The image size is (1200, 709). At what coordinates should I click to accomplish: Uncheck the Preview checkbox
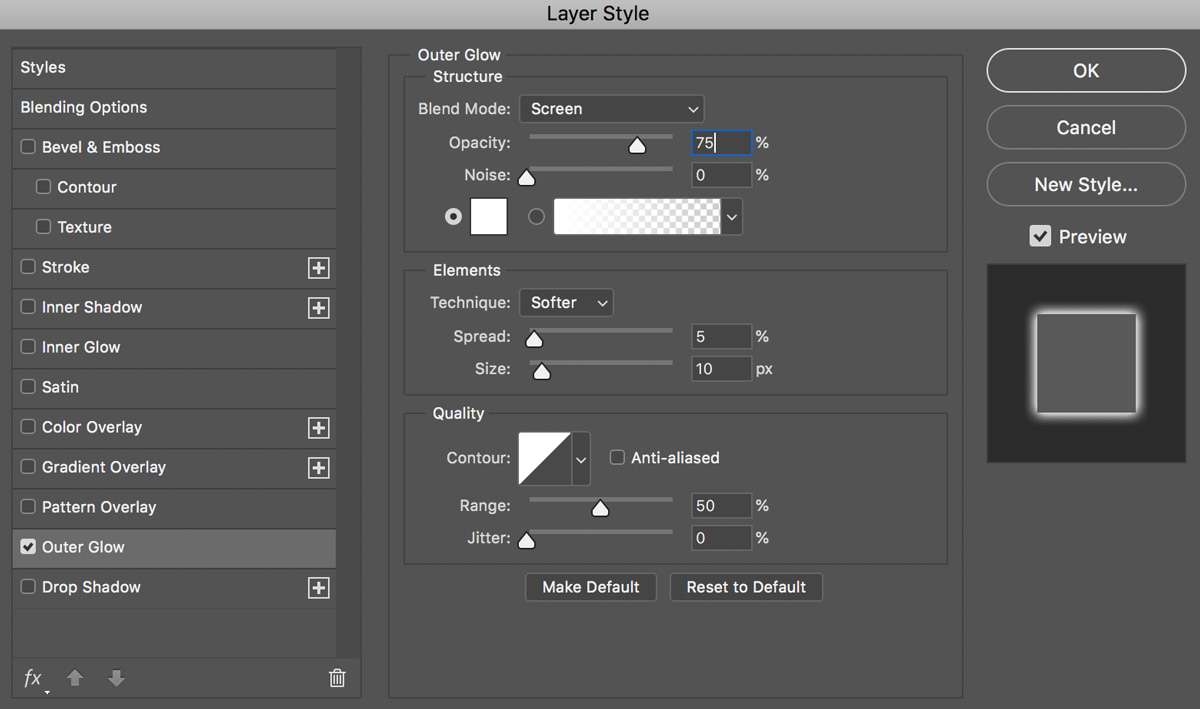pos(1040,236)
